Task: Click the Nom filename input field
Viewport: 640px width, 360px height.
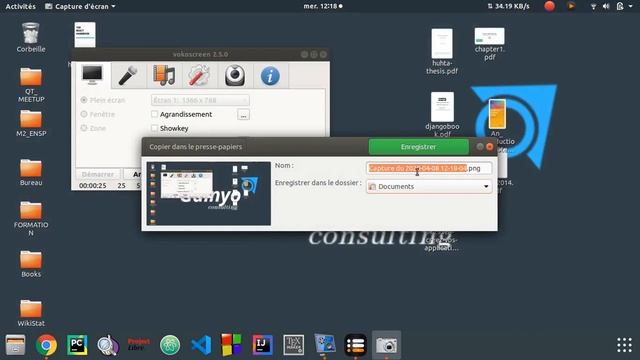Action: [429, 168]
